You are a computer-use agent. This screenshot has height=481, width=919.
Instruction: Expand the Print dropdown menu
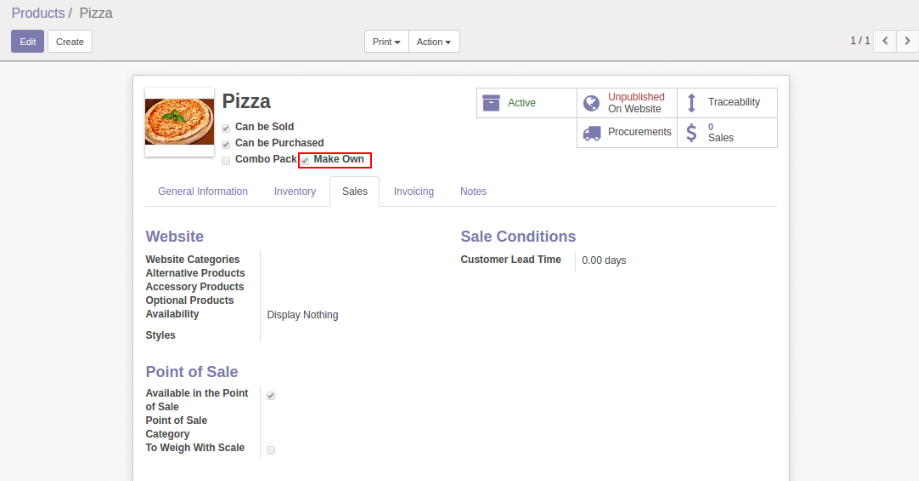[386, 42]
